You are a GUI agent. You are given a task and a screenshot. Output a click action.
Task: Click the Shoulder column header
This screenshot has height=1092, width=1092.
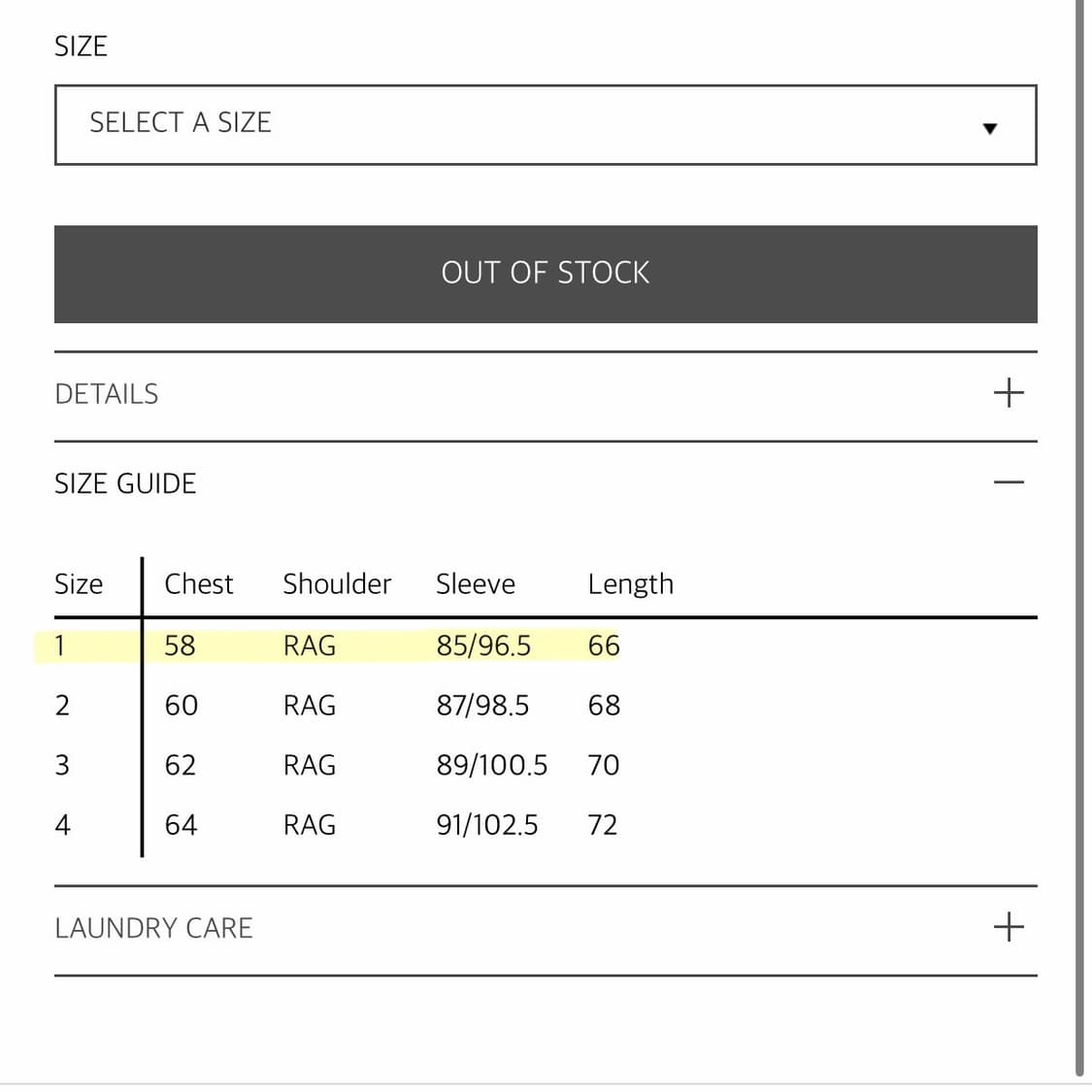point(337,583)
